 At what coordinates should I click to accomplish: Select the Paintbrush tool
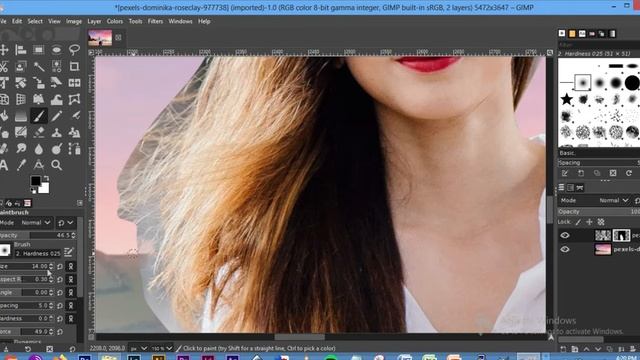tap(39, 116)
